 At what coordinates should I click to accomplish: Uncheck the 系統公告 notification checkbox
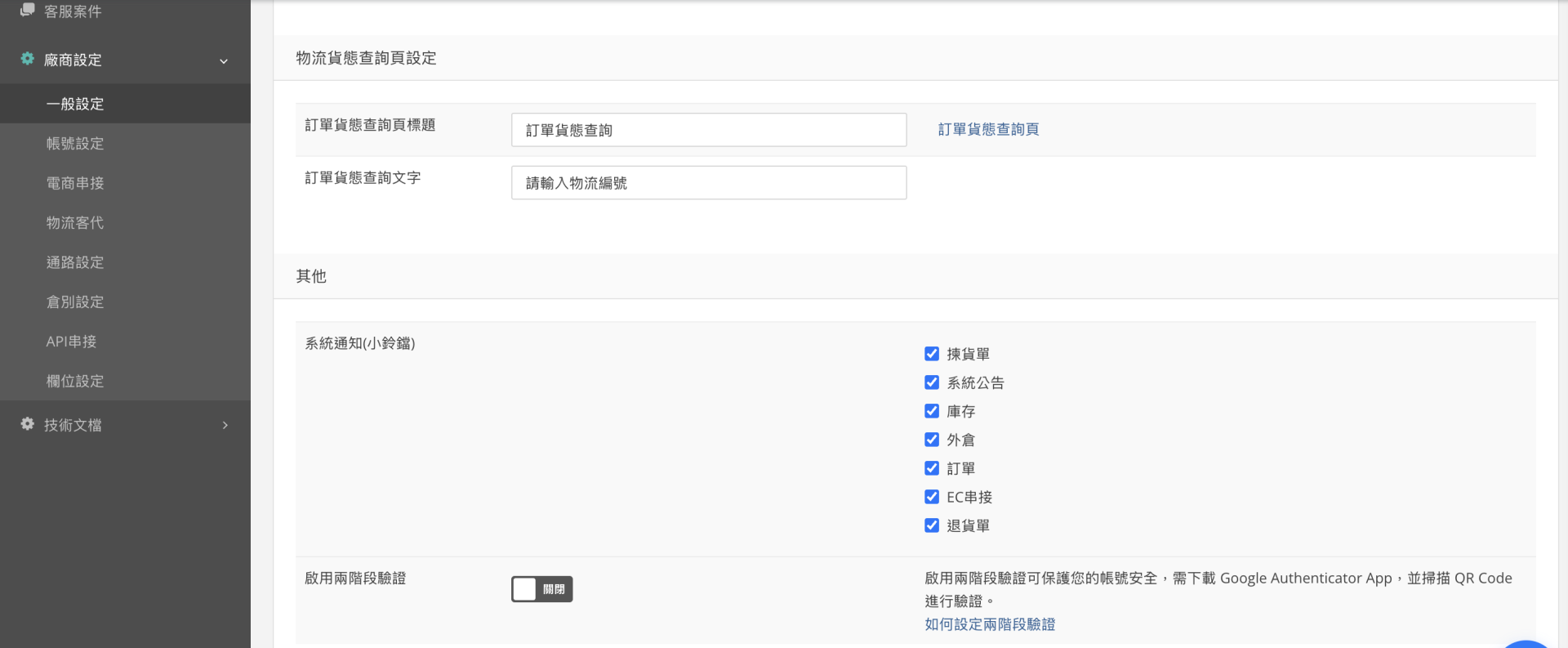[932, 382]
